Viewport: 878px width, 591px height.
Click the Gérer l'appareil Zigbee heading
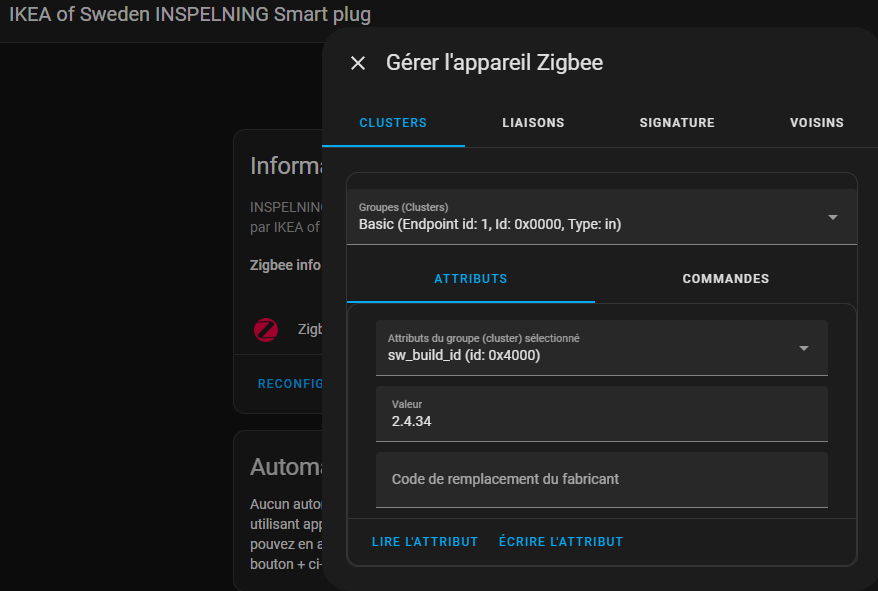[494, 63]
